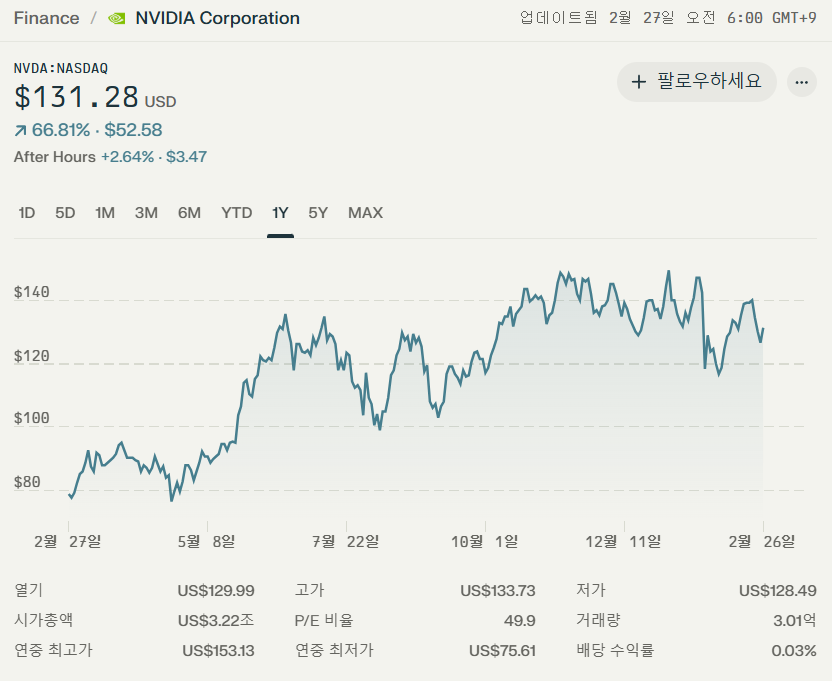The width and height of the screenshot is (832, 681).
Task: Click the $131.28 price value
Action: [77, 98]
